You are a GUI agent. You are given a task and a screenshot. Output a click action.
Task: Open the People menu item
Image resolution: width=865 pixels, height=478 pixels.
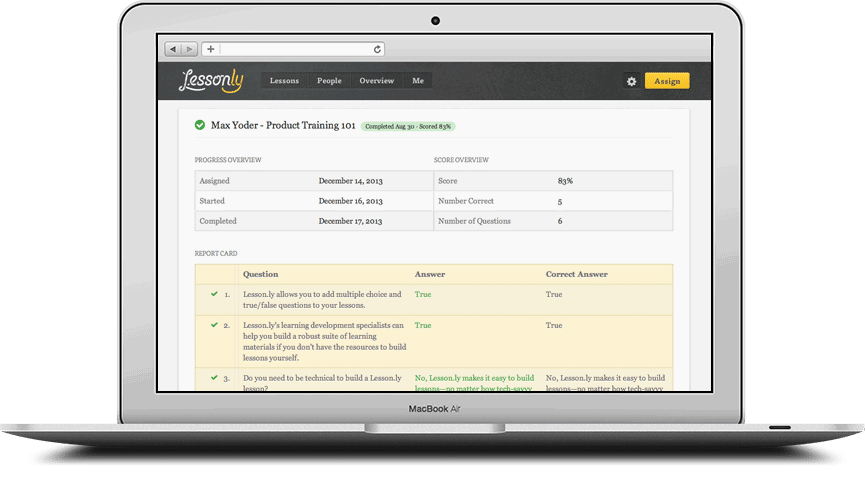coord(329,81)
